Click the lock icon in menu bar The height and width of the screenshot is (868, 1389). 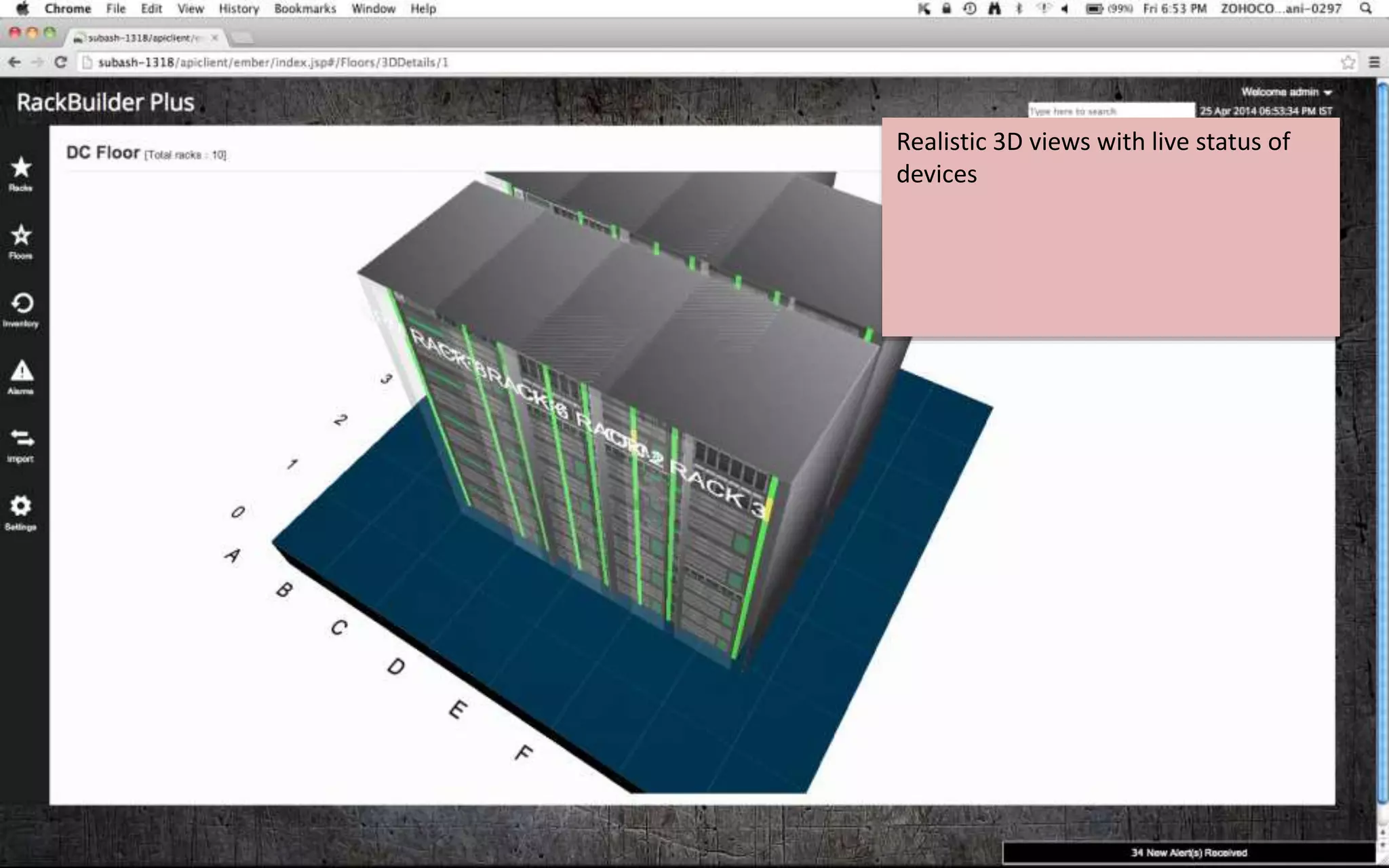tap(946, 9)
